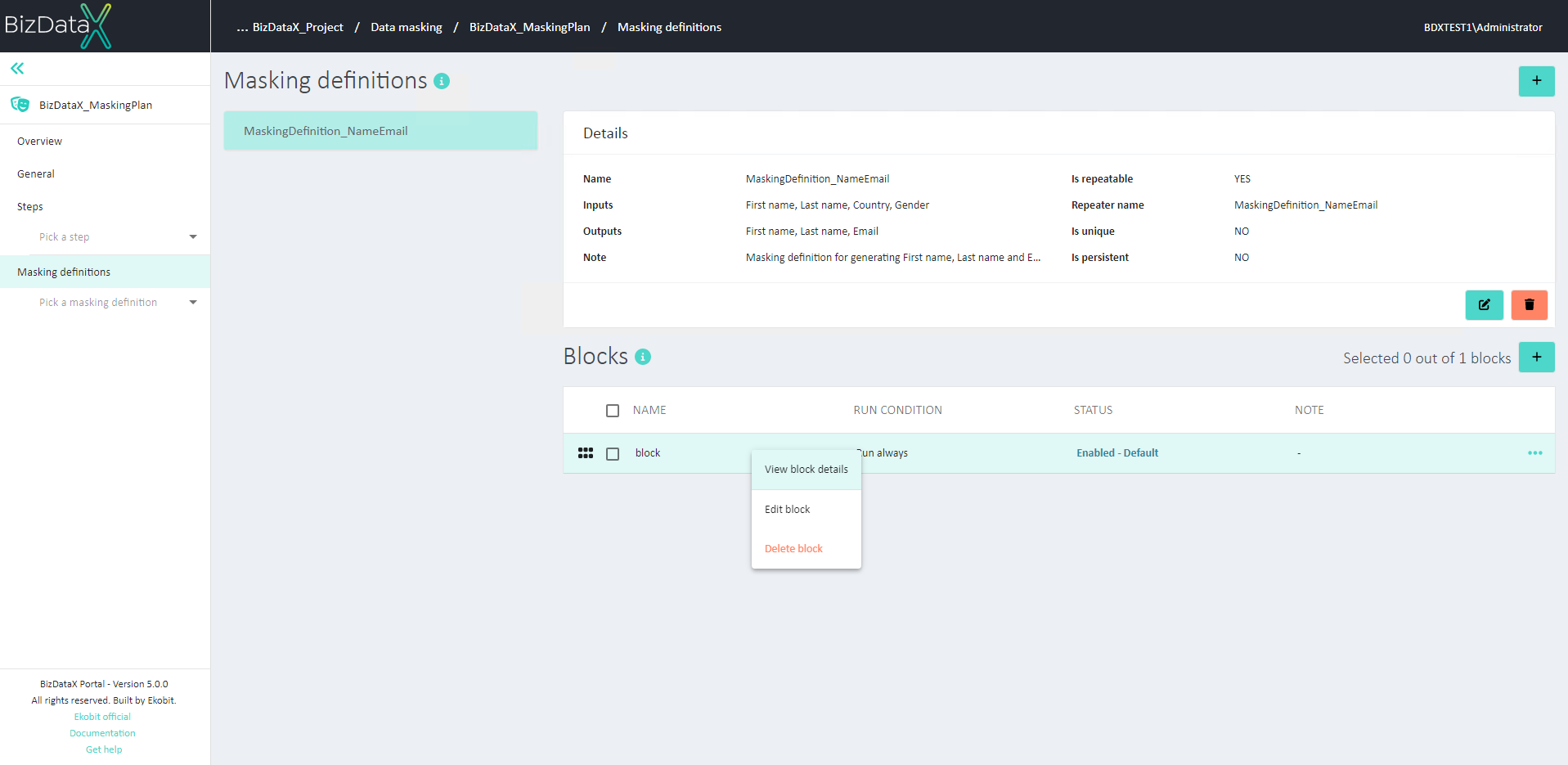This screenshot has height=765, width=1568.
Task: Edit the masking definition details
Action: [1484, 305]
